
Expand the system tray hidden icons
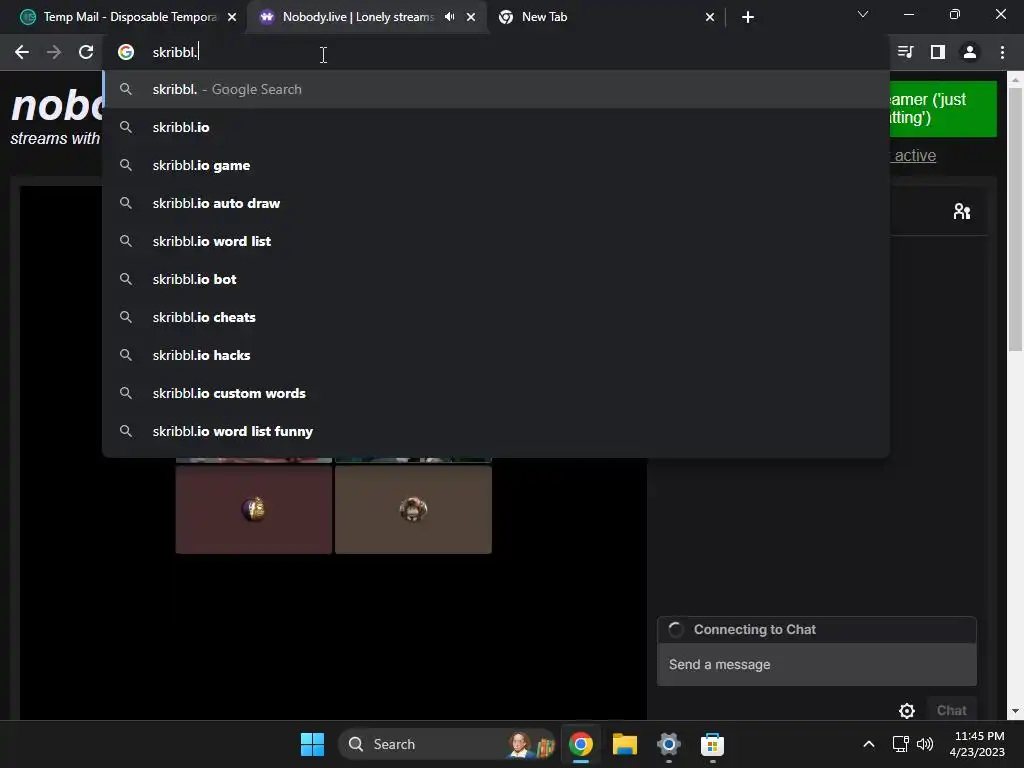coord(869,744)
